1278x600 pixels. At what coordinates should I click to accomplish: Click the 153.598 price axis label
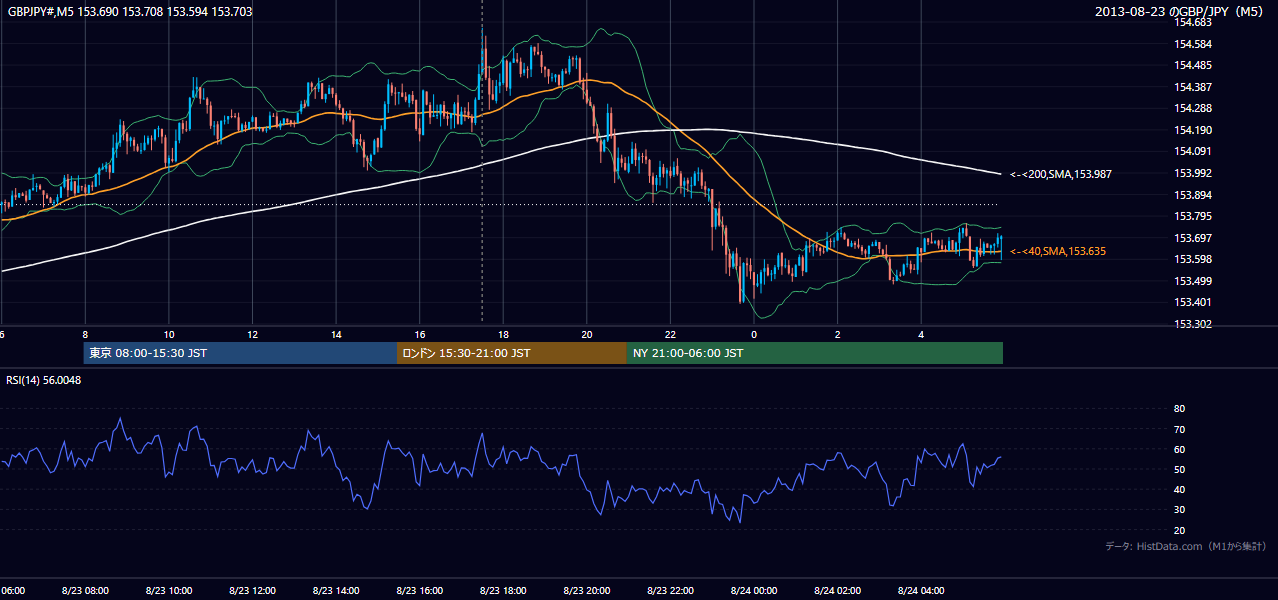[1193, 259]
